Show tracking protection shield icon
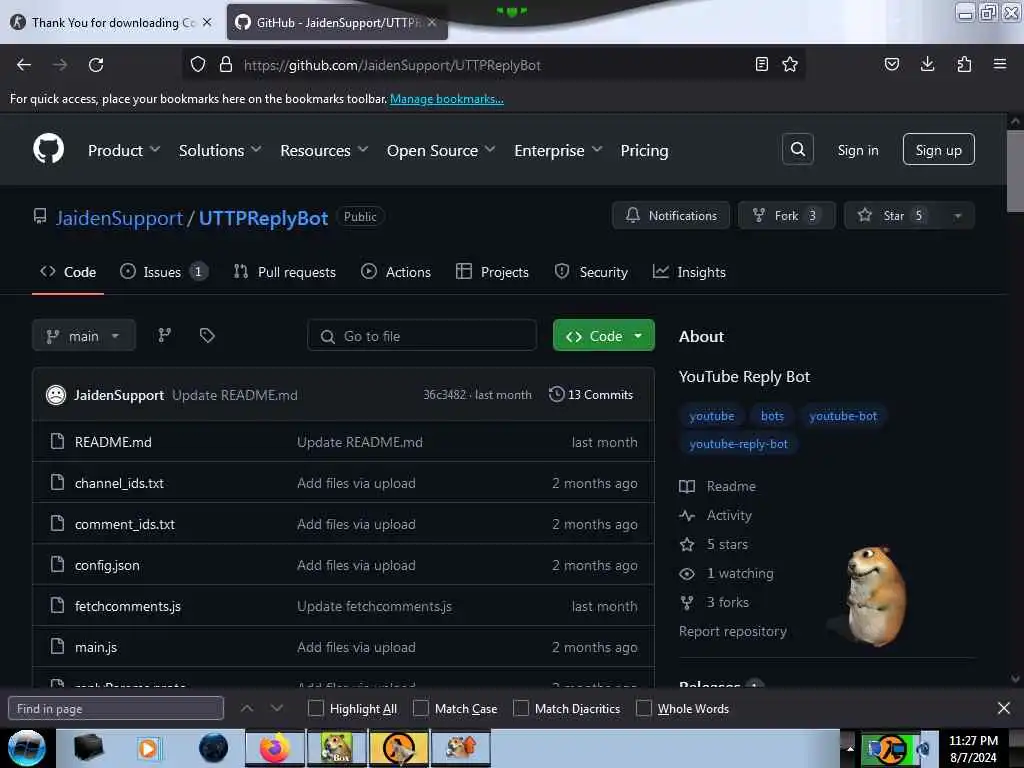The height and width of the screenshot is (768, 1024). pyautogui.click(x=198, y=65)
